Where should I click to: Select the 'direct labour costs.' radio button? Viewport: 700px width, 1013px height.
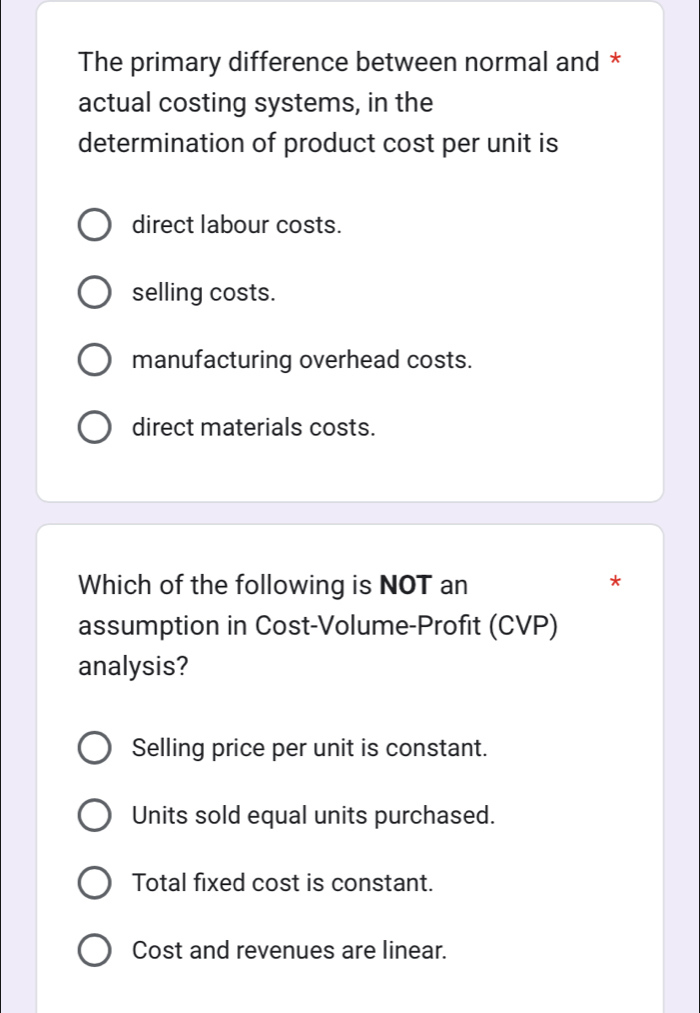pyautogui.click(x=95, y=226)
